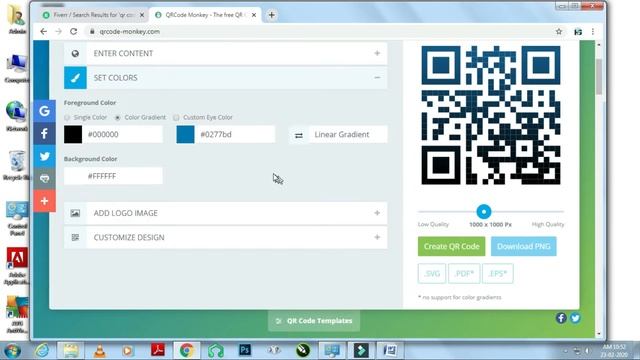Swap gradient colors with the arrows icon
640x360 pixels.
[299, 135]
